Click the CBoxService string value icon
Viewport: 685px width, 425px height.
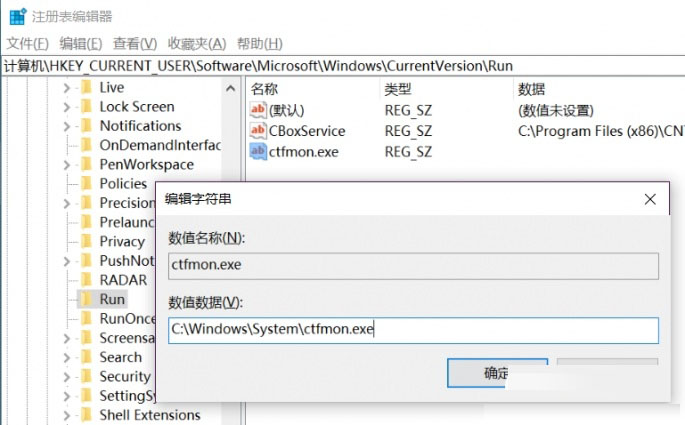click(258, 131)
